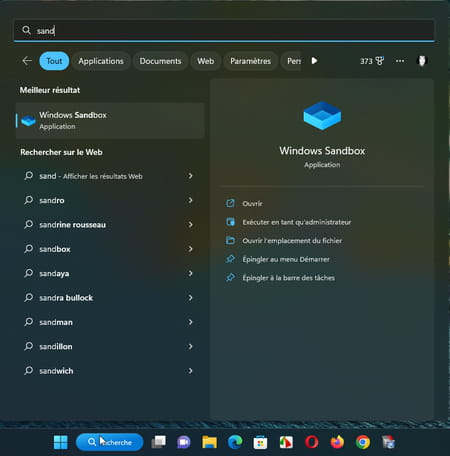Select the 'sandra bullock' web suggestion
The width and height of the screenshot is (450, 456).
coord(110,298)
